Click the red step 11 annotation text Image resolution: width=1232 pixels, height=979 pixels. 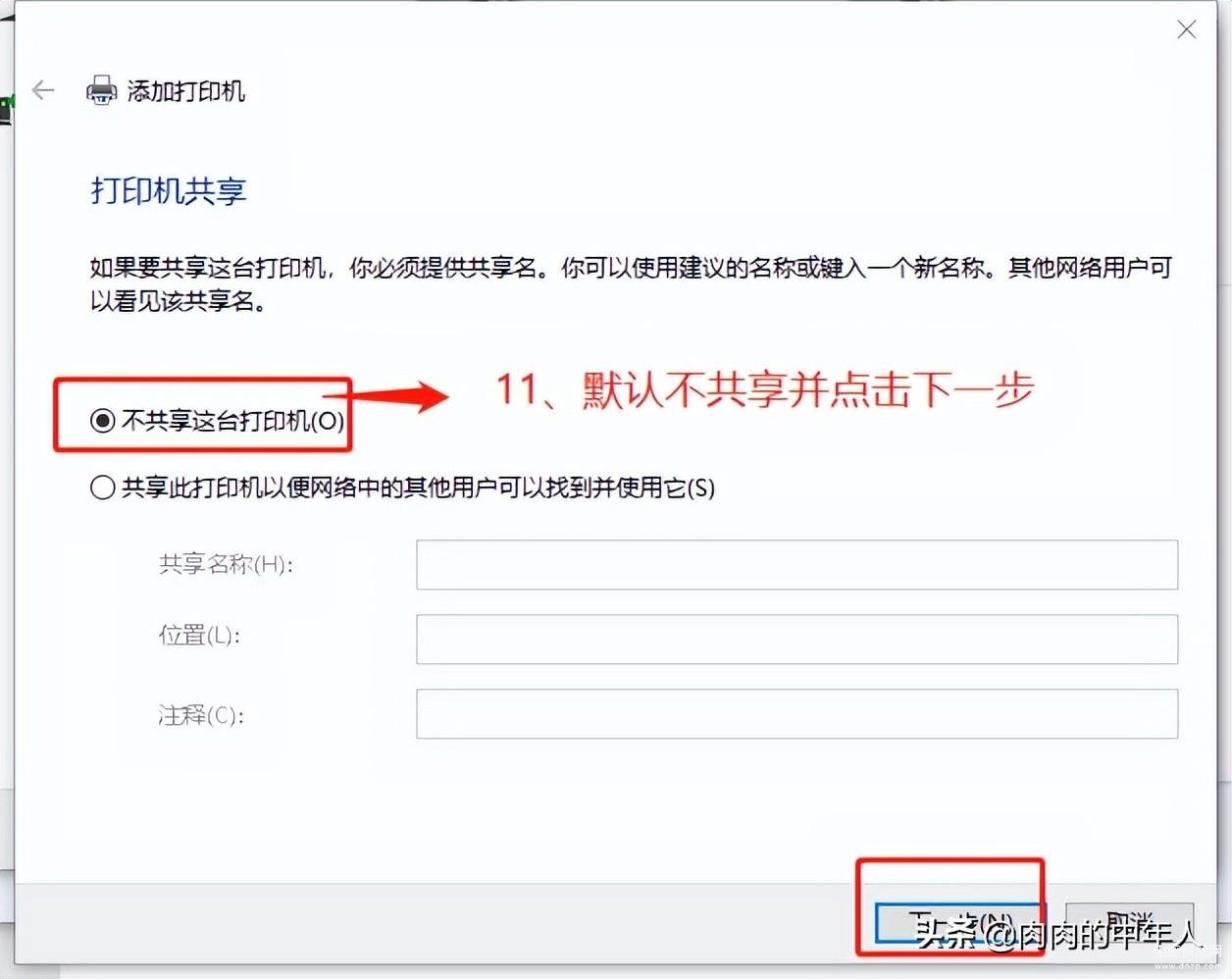[765, 389]
